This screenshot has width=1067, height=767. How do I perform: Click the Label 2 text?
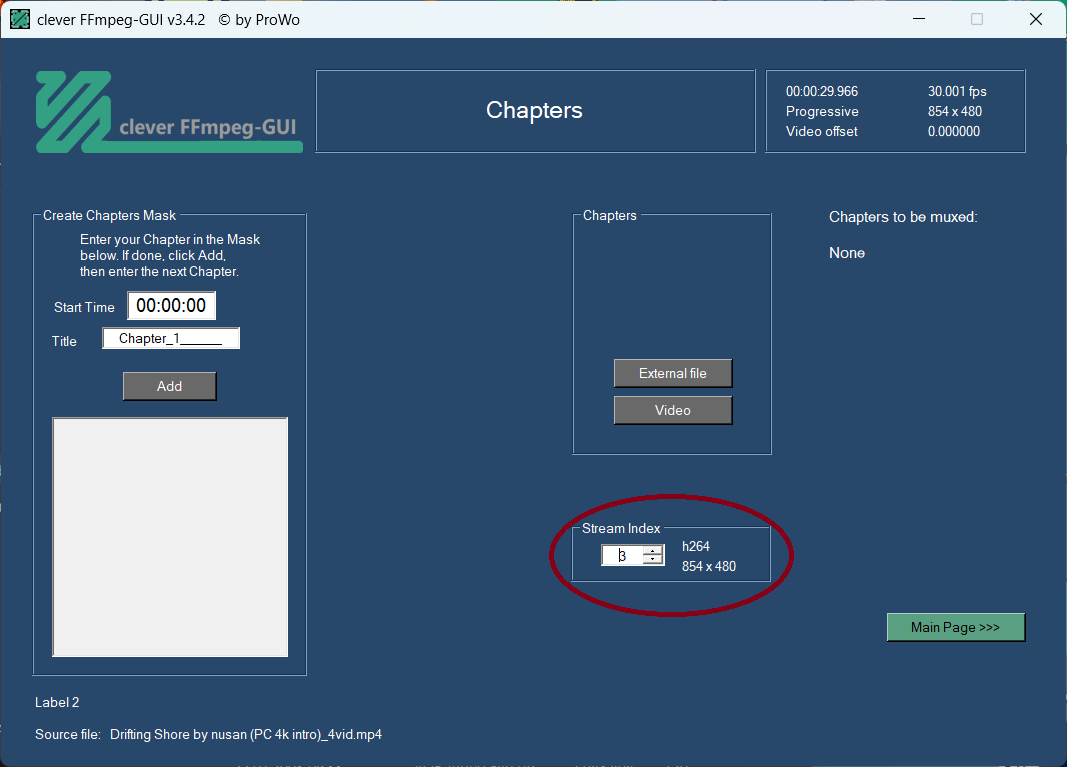click(x=57, y=702)
